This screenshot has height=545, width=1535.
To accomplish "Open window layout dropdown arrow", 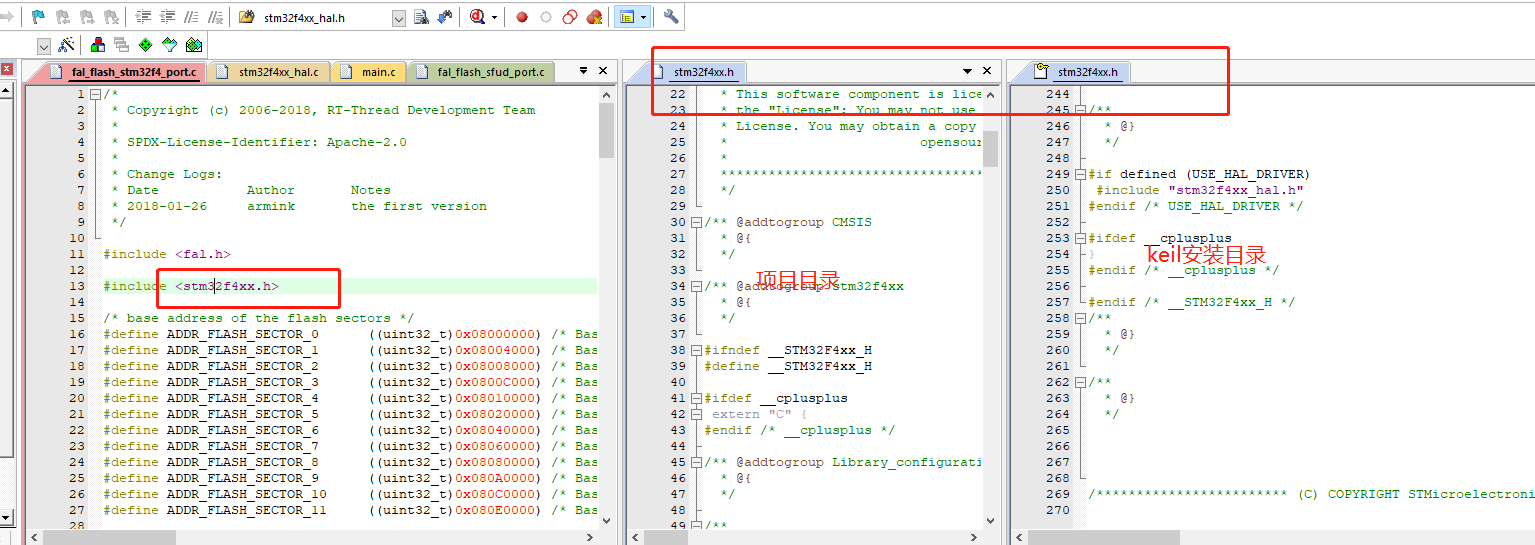I will coord(643,17).
